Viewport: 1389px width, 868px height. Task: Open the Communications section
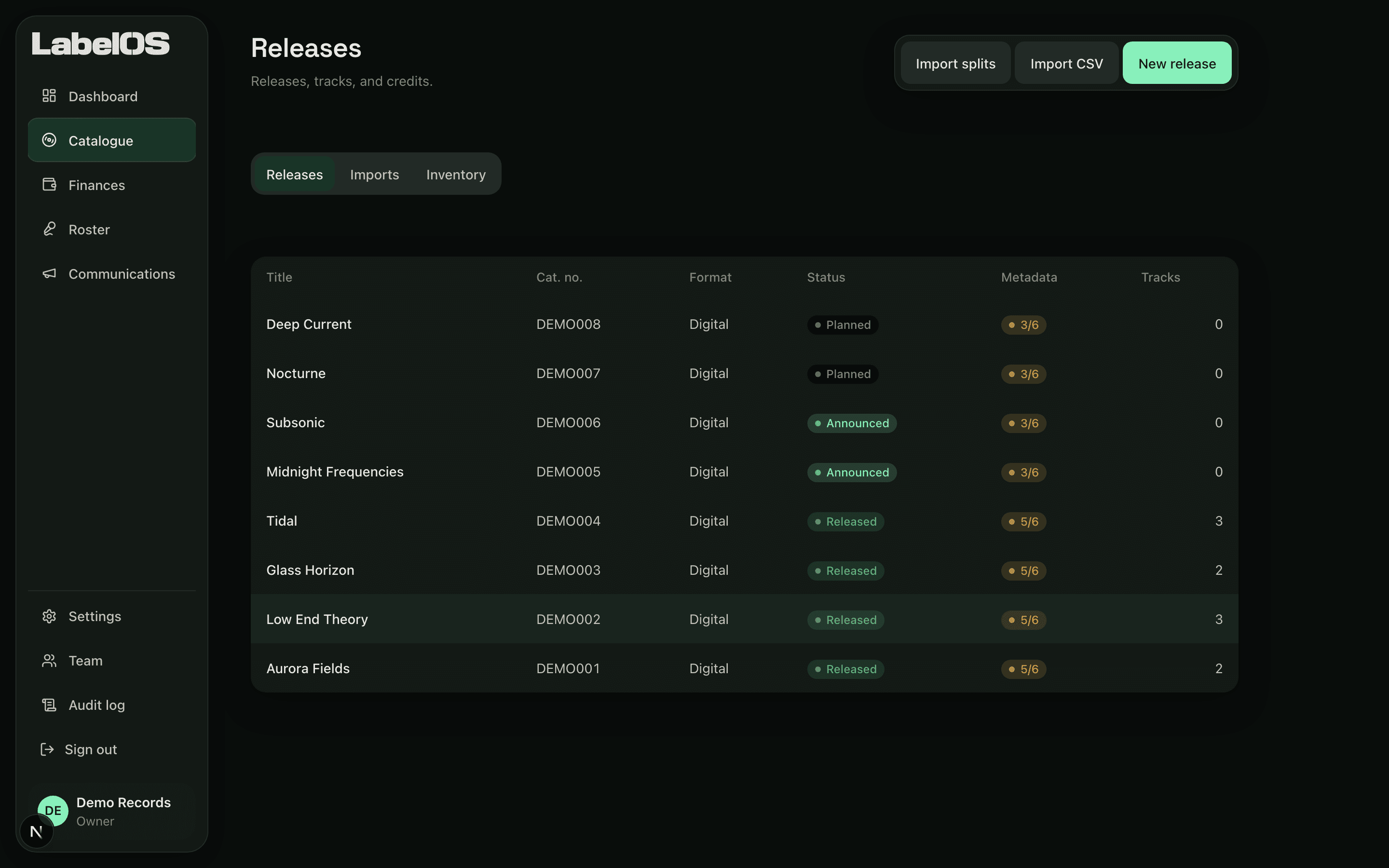pyautogui.click(x=112, y=274)
